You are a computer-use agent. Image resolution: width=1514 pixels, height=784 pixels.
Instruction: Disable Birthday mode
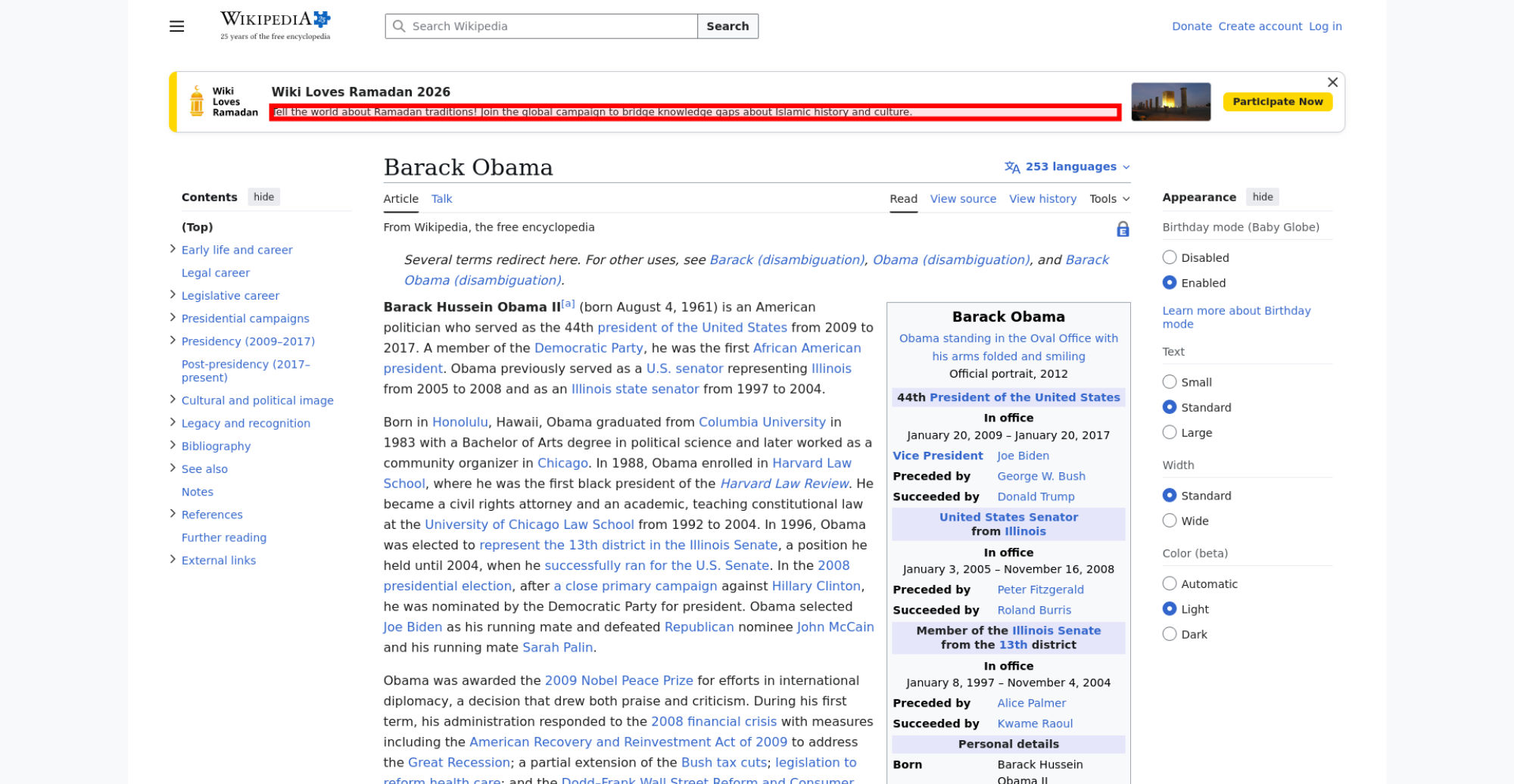point(1170,257)
